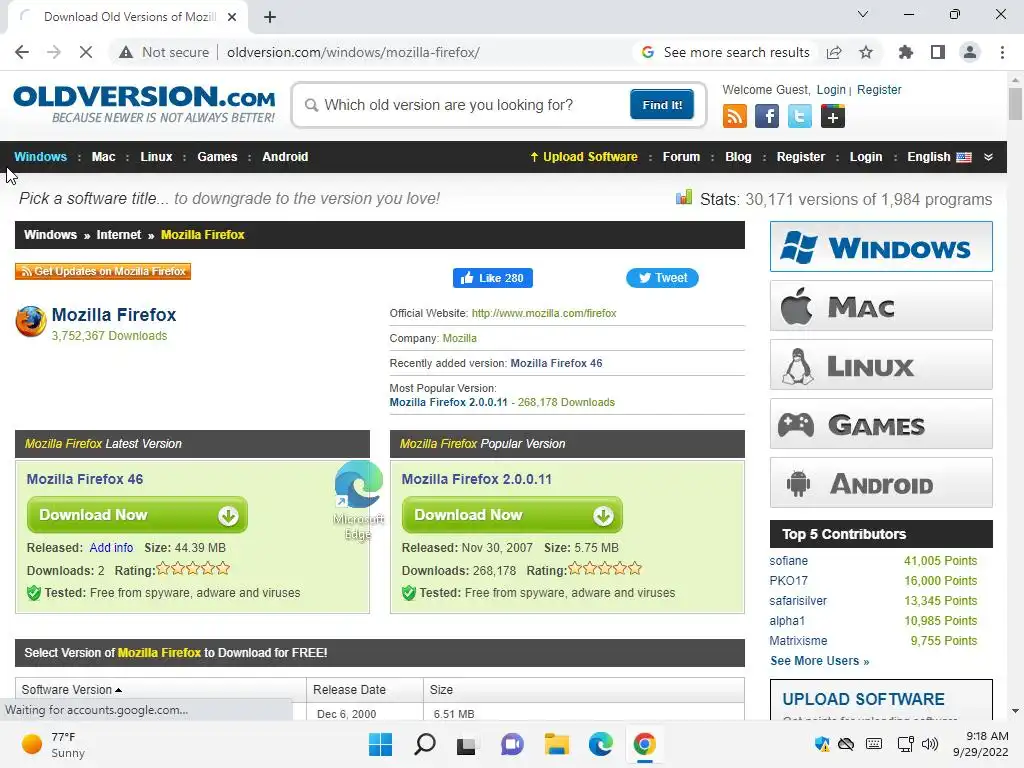Open Mozilla company link
The image size is (1024, 768).
point(460,338)
